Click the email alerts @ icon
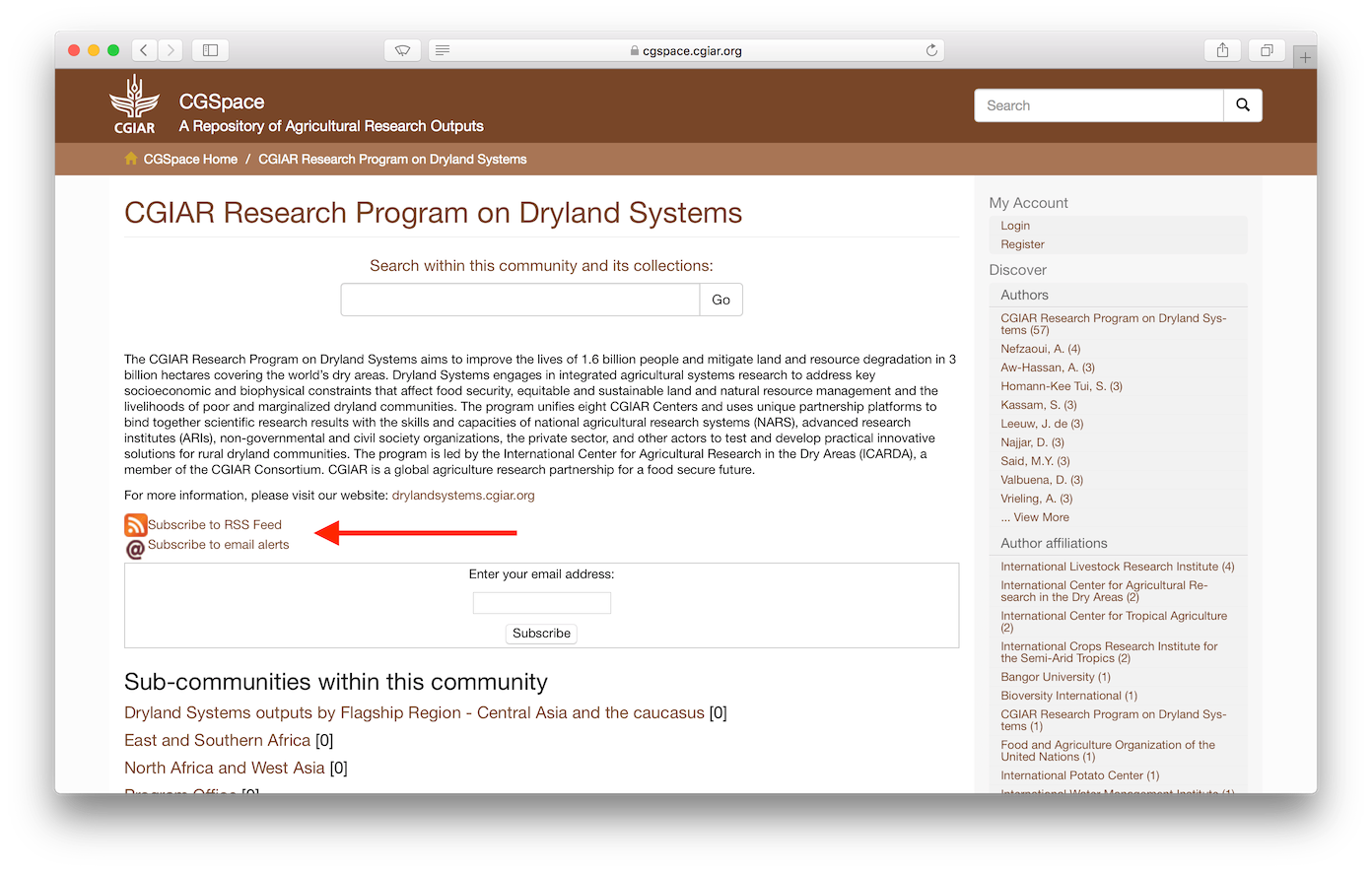 pos(135,549)
